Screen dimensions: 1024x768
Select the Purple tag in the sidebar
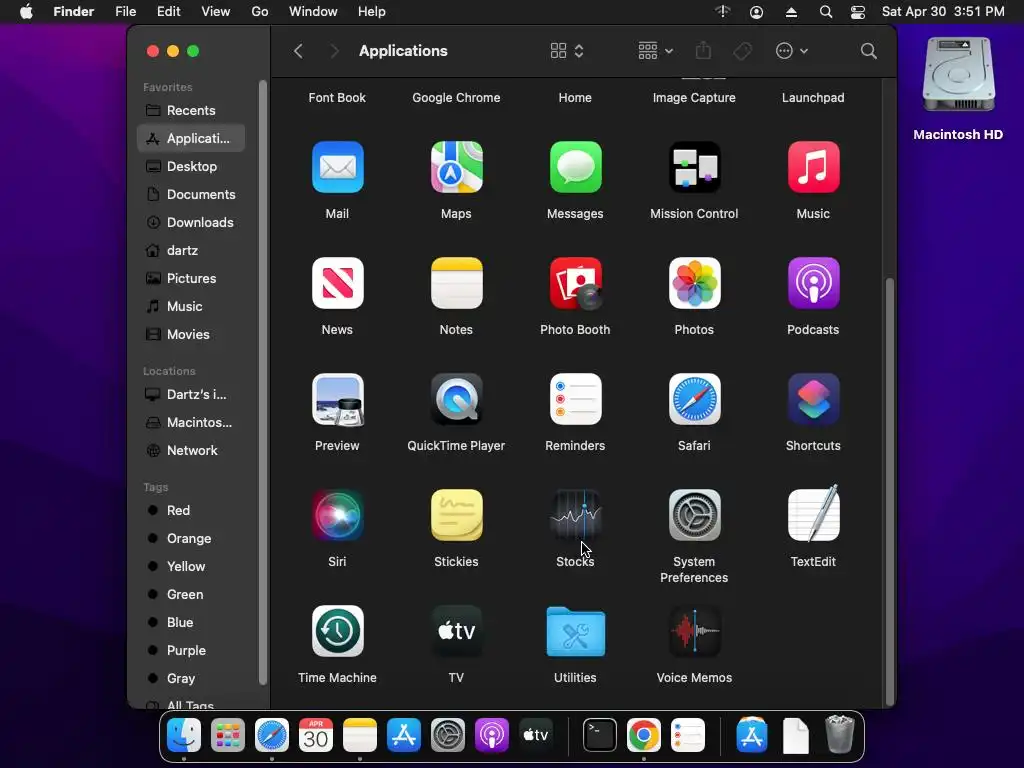pos(191,650)
